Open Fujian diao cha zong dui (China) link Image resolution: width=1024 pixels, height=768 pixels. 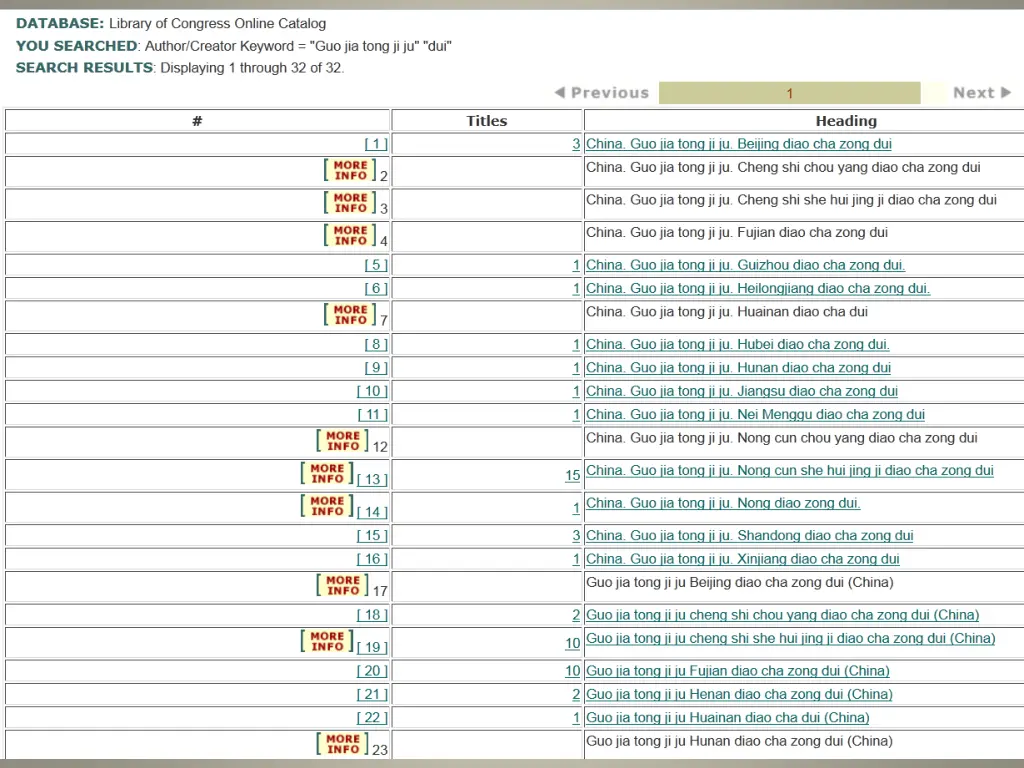point(737,671)
